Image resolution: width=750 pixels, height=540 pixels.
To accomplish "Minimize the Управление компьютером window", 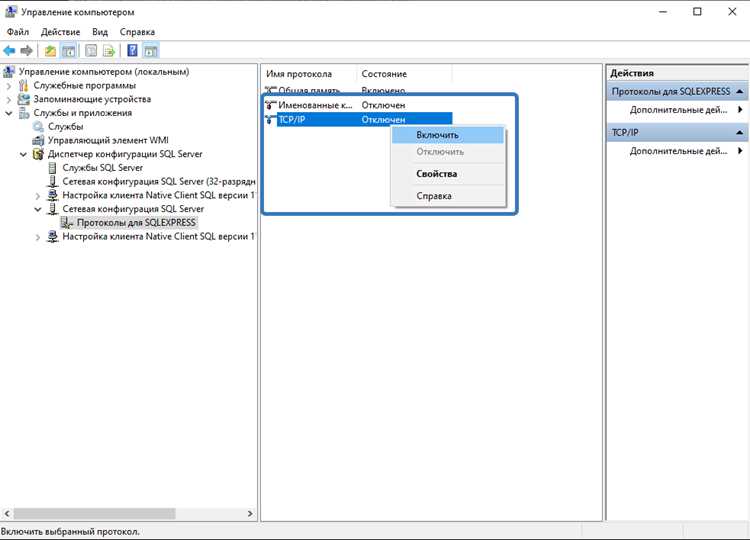I will tap(663, 12).
